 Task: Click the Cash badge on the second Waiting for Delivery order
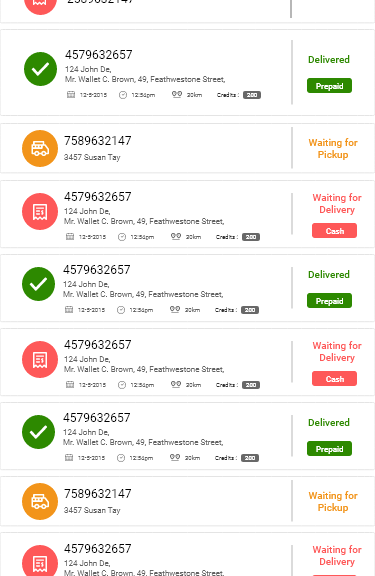click(334, 379)
